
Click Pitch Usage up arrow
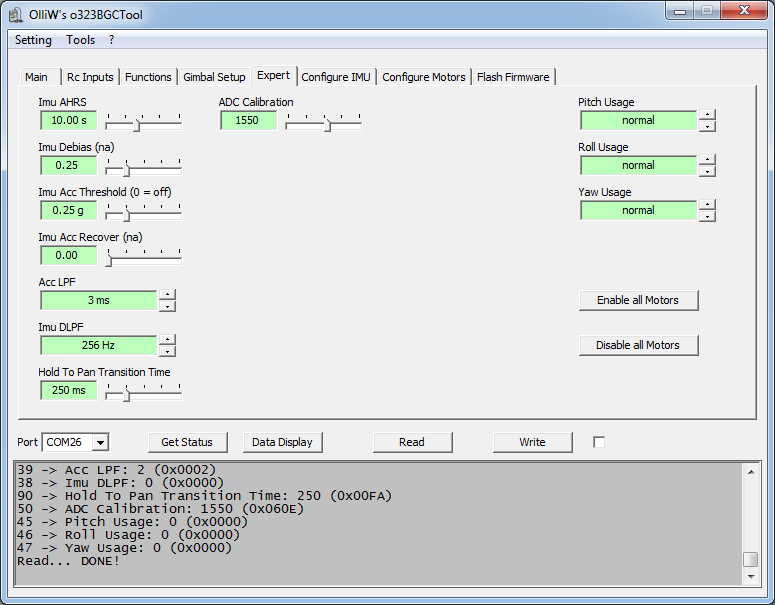pos(707,115)
